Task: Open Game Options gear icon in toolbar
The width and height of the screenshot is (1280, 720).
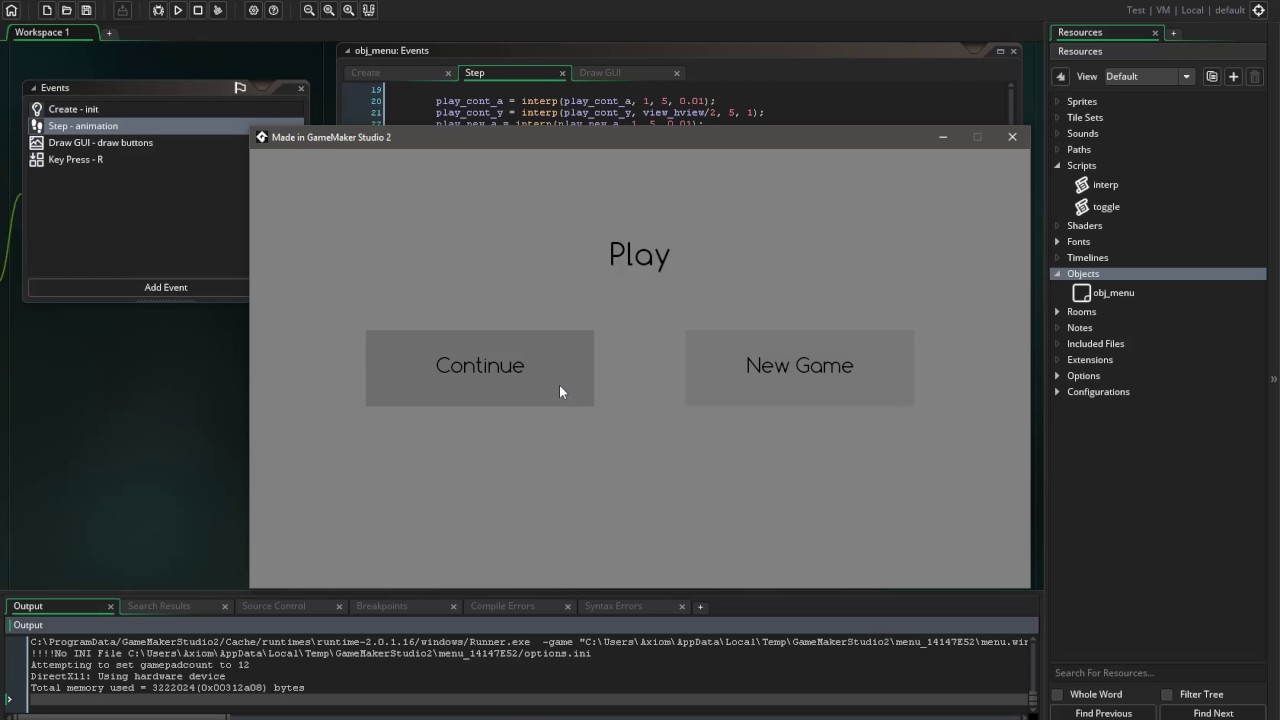Action: pyautogui.click(x=253, y=10)
